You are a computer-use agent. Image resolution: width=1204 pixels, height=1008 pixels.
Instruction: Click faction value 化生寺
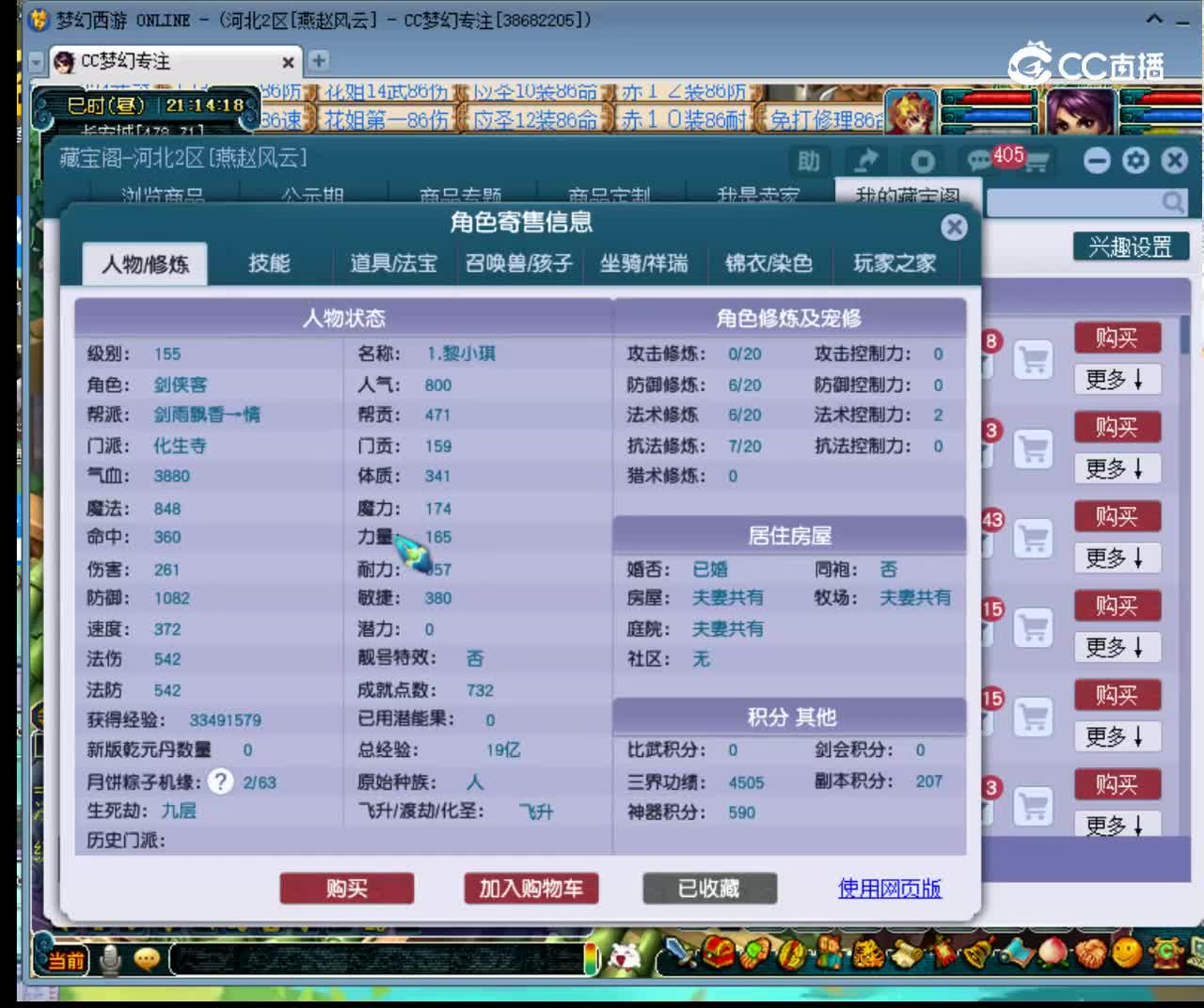click(x=180, y=446)
